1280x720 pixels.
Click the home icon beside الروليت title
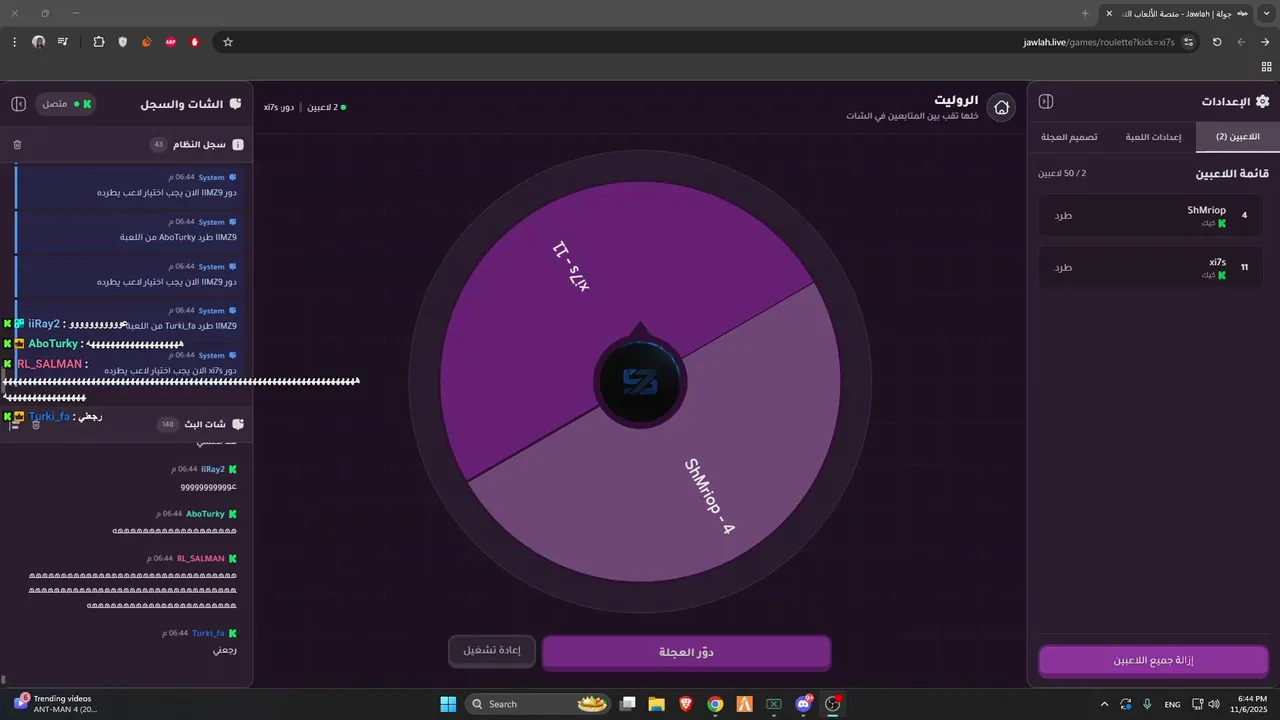tap(1001, 107)
